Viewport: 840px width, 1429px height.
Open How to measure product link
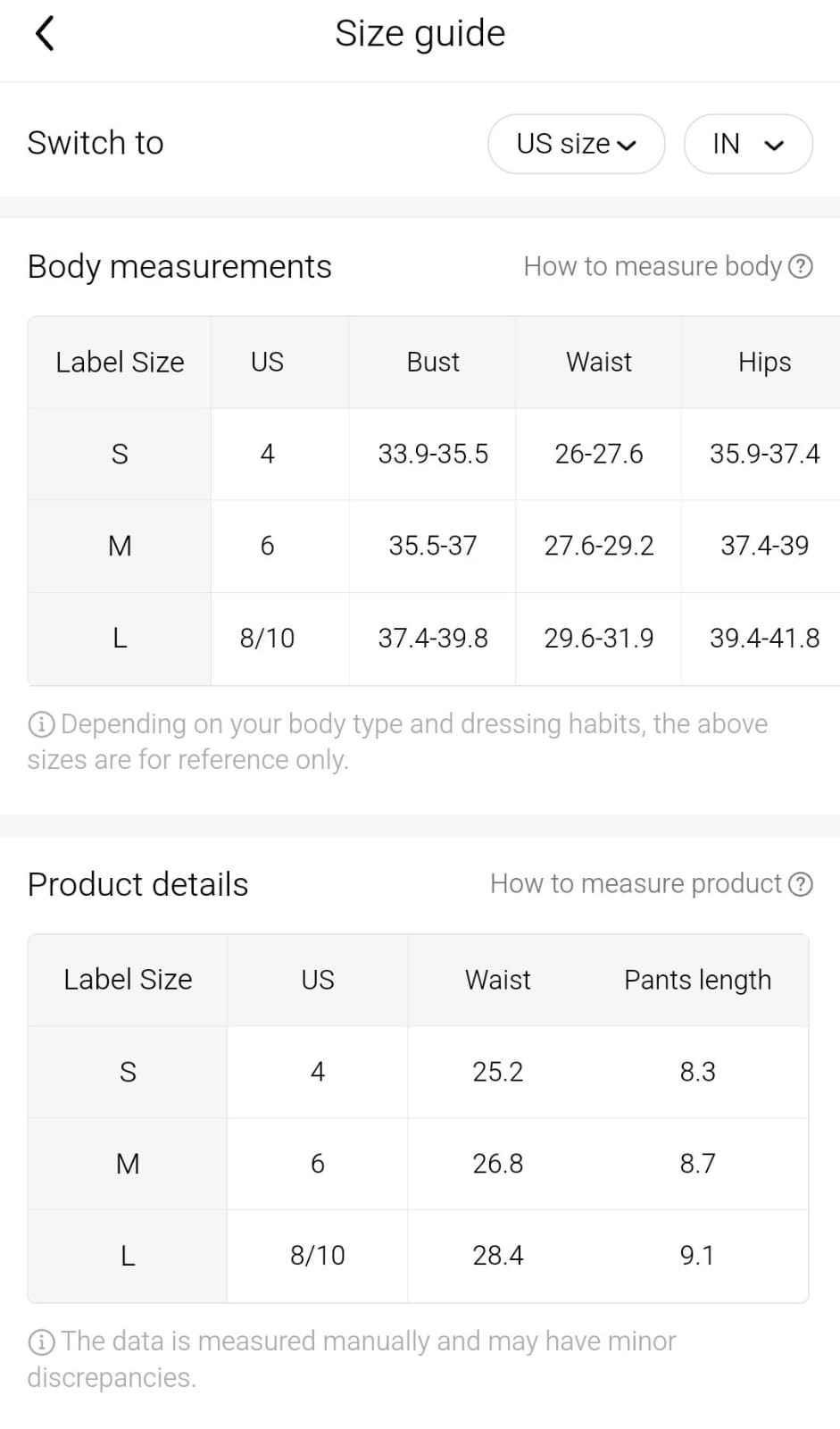[636, 884]
